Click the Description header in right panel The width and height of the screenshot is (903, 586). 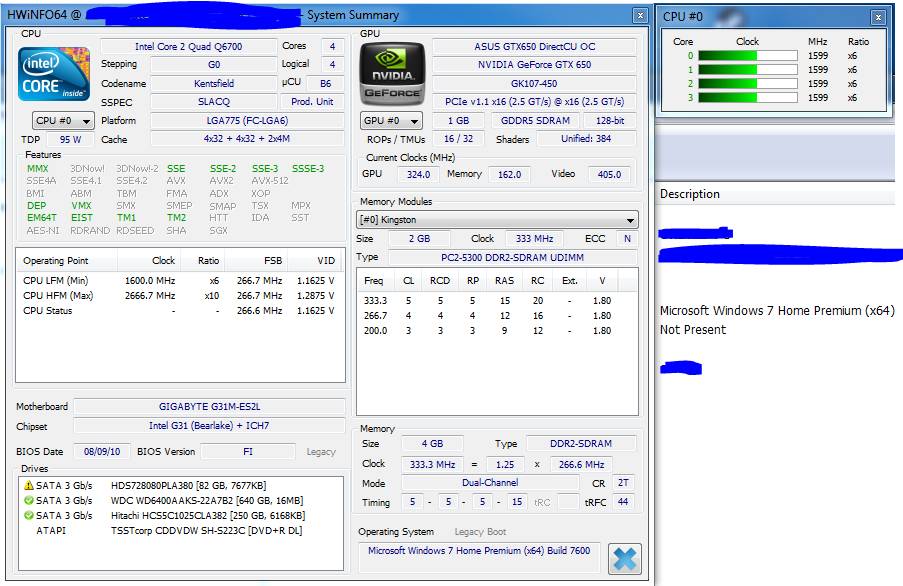coord(690,194)
